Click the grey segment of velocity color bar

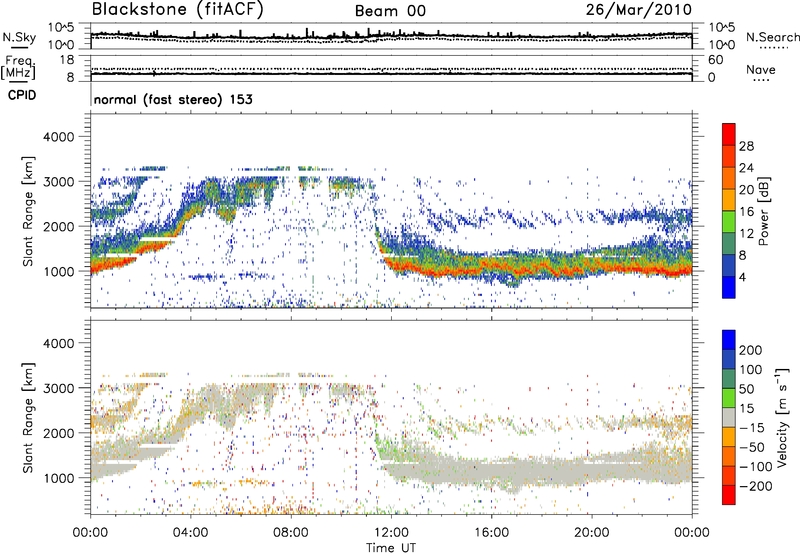pos(729,417)
